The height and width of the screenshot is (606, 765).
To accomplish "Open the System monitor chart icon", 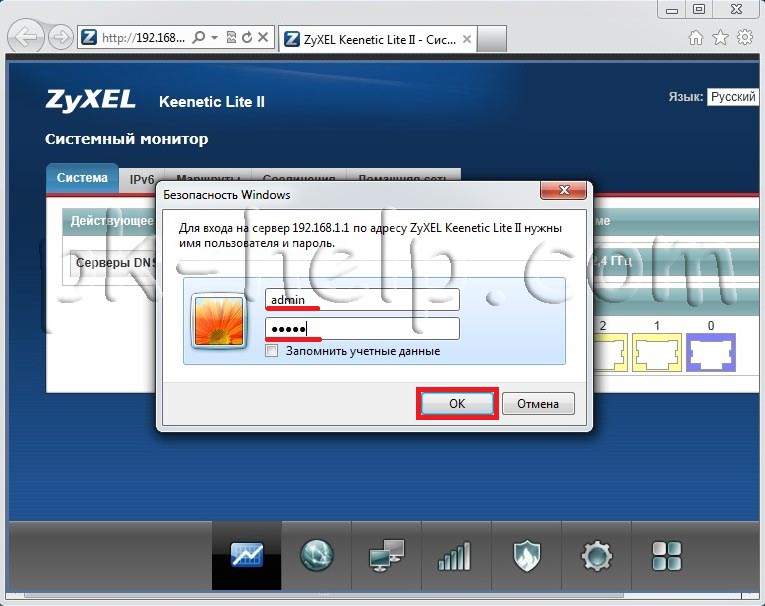I will pyautogui.click(x=246, y=555).
